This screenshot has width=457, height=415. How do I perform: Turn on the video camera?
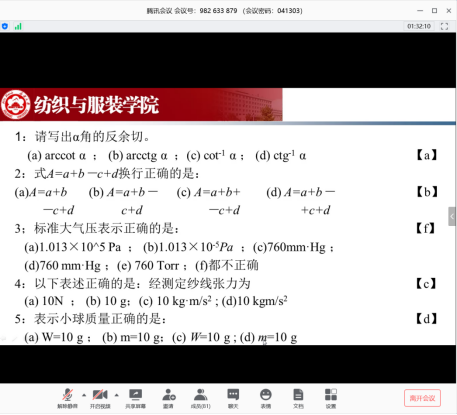pos(100,398)
